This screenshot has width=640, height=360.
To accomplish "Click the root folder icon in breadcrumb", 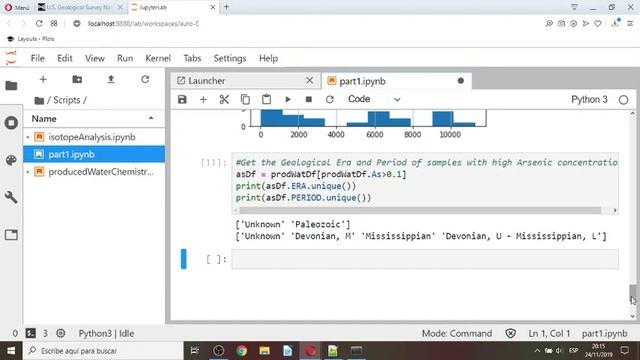I will [39, 100].
